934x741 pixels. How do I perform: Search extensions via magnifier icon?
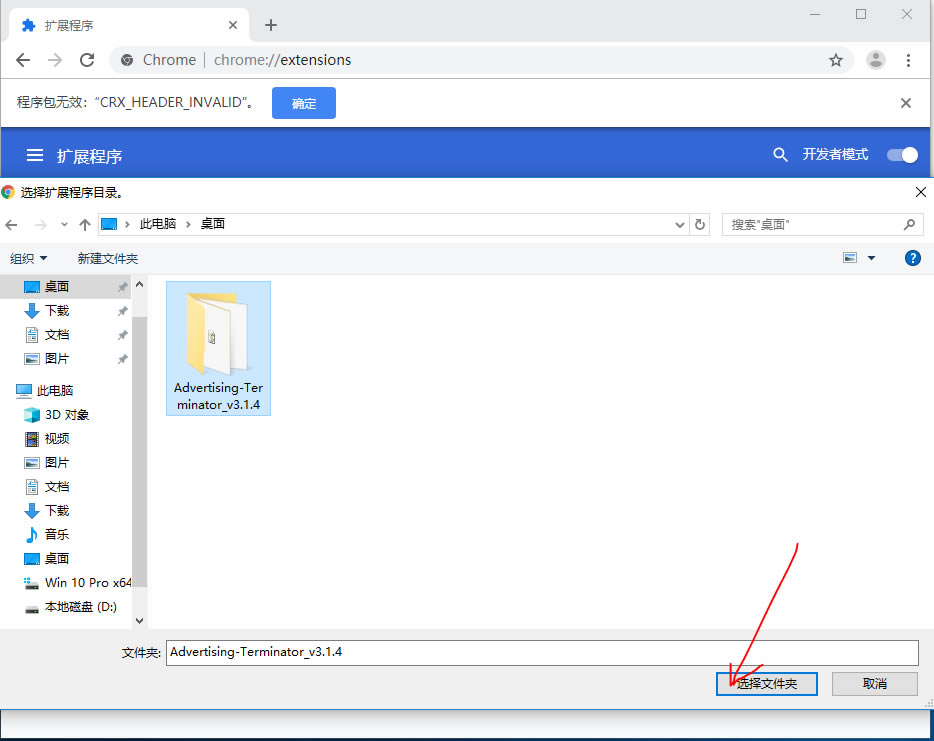pyautogui.click(x=780, y=155)
